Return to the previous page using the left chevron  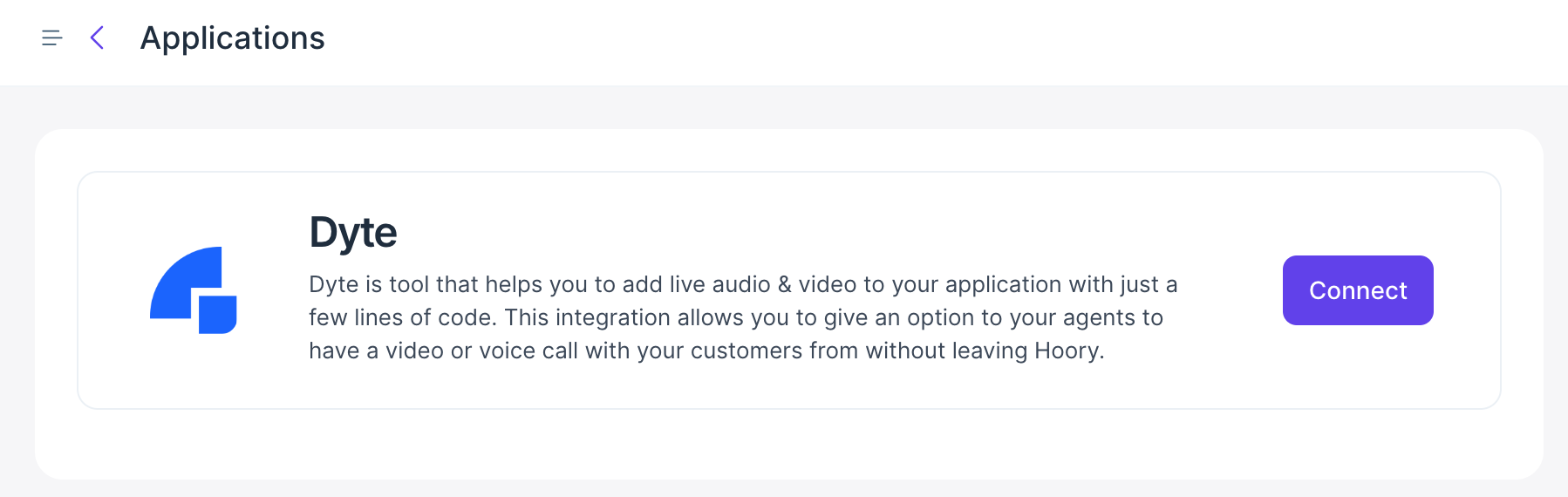click(97, 37)
